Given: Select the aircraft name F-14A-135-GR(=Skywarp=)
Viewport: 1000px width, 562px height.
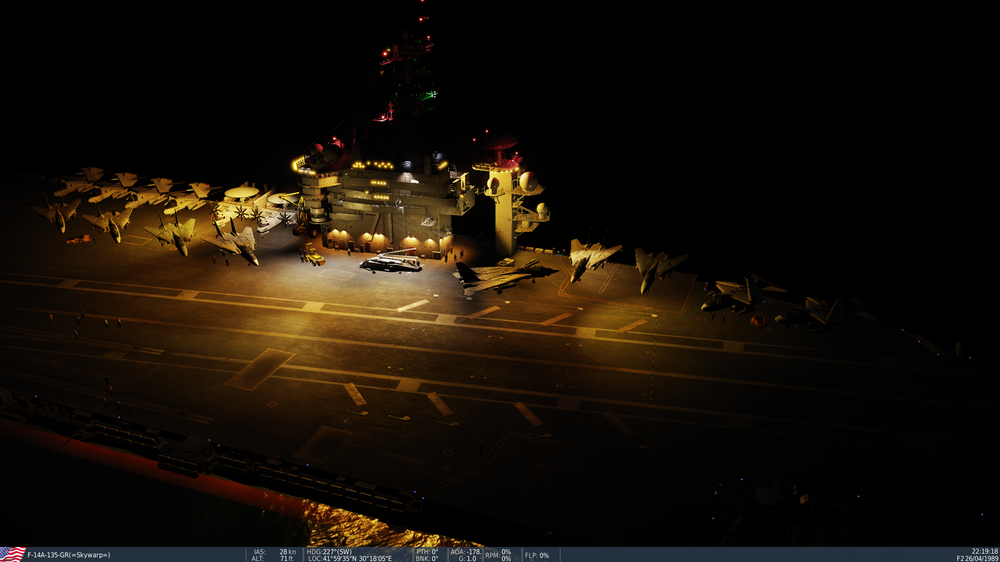Looking at the screenshot, I should click(x=69, y=555).
